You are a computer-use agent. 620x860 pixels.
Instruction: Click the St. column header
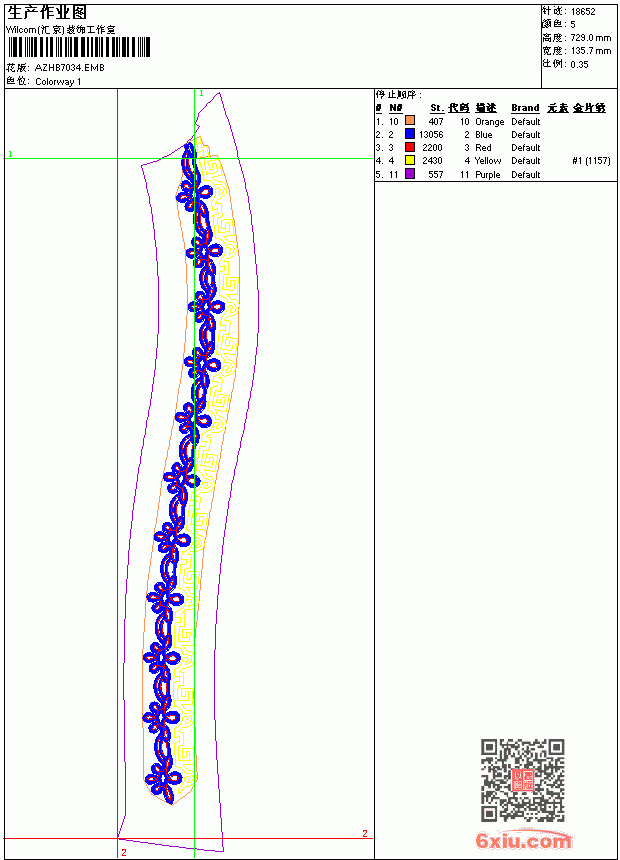tap(437, 108)
